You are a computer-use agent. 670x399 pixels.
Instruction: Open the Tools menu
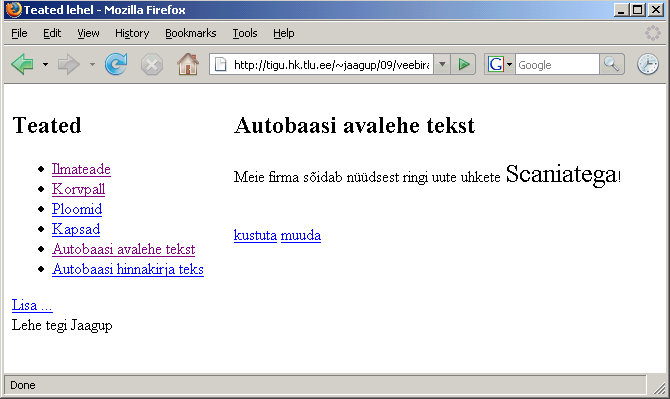[x=245, y=33]
